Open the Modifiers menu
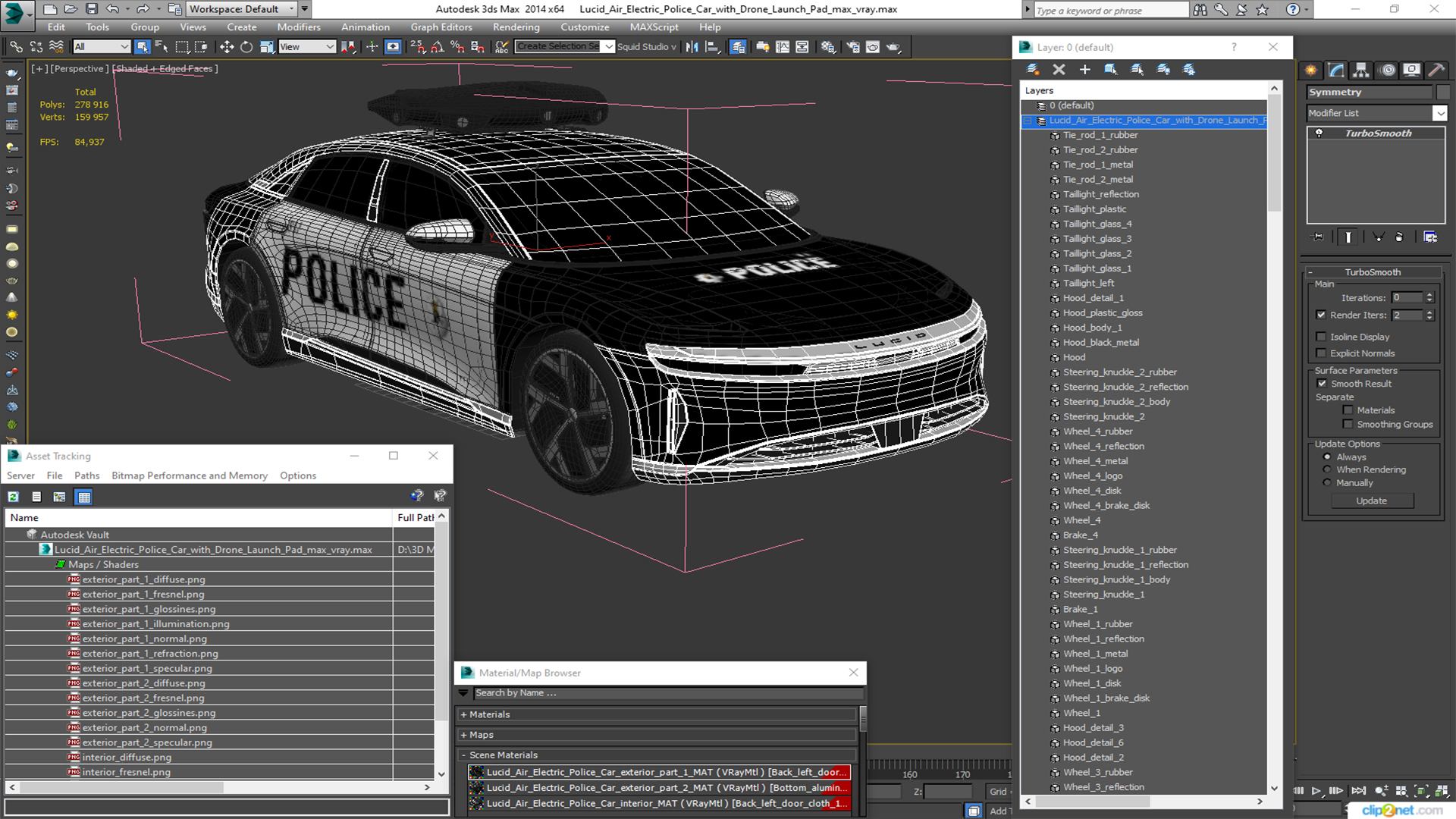 tap(299, 27)
